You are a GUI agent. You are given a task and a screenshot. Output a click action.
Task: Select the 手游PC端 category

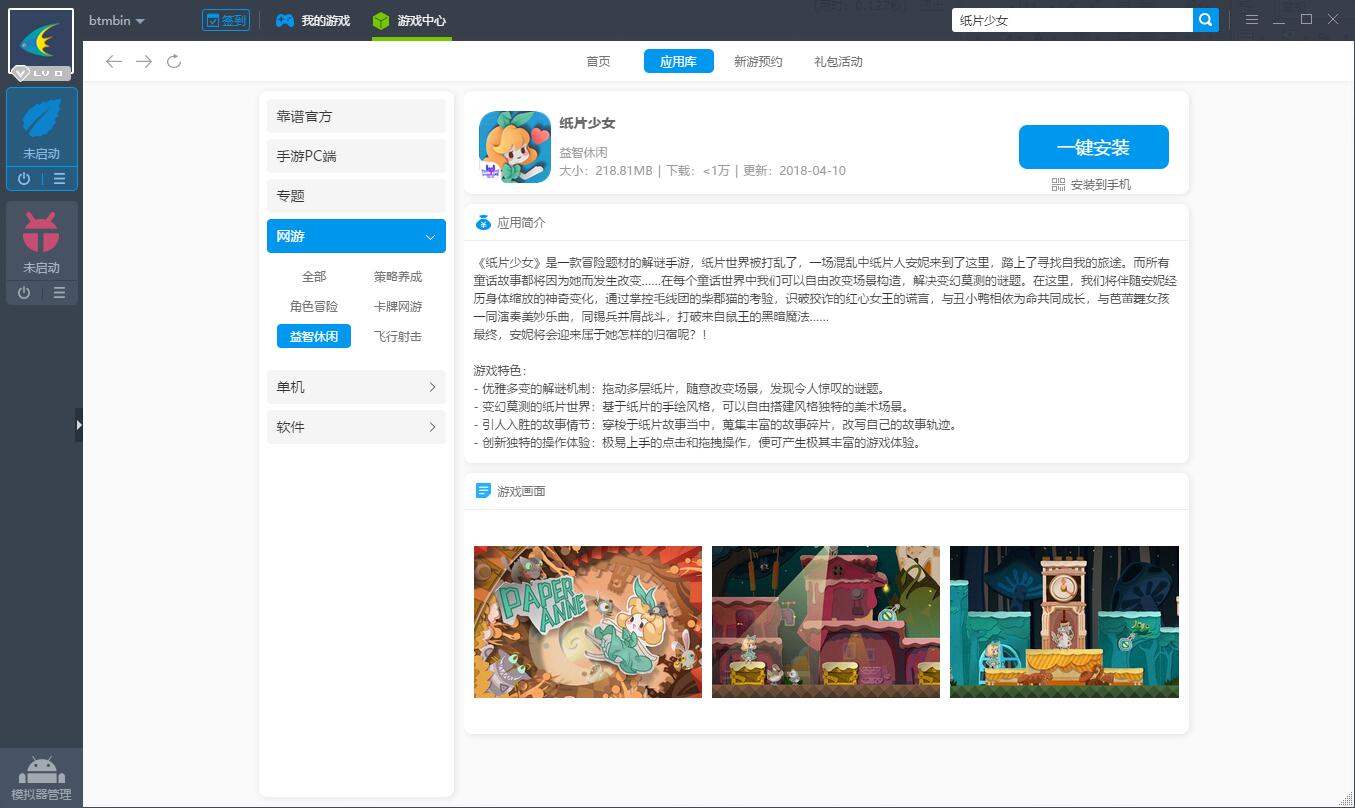tap(356, 156)
